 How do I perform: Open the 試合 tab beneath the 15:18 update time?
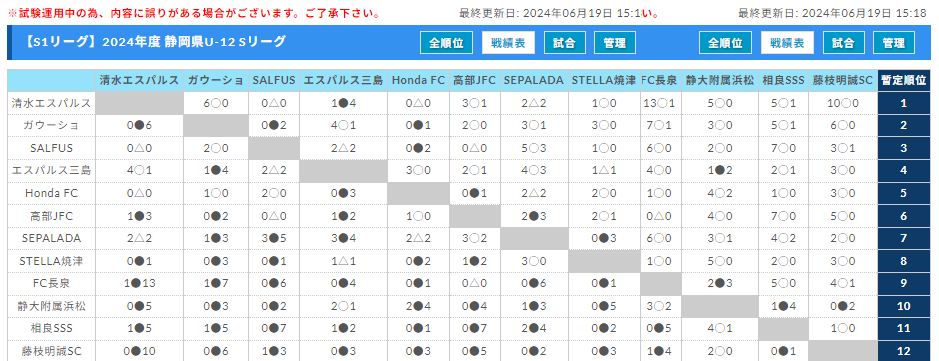tap(843, 43)
